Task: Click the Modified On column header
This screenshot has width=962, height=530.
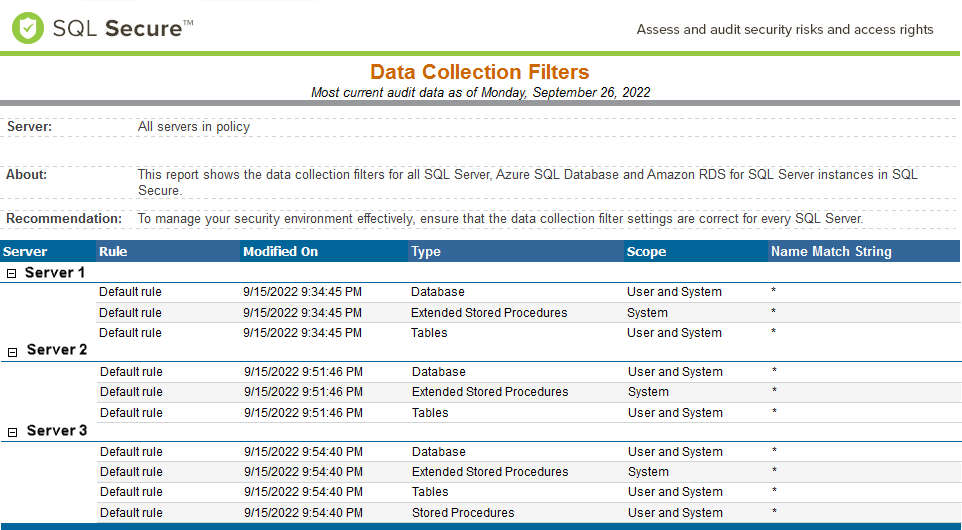Action: point(281,251)
